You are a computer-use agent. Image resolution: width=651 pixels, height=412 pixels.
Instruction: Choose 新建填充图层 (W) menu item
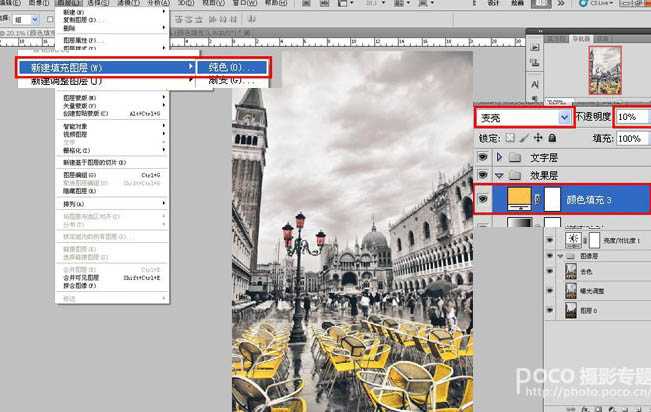click(x=107, y=67)
